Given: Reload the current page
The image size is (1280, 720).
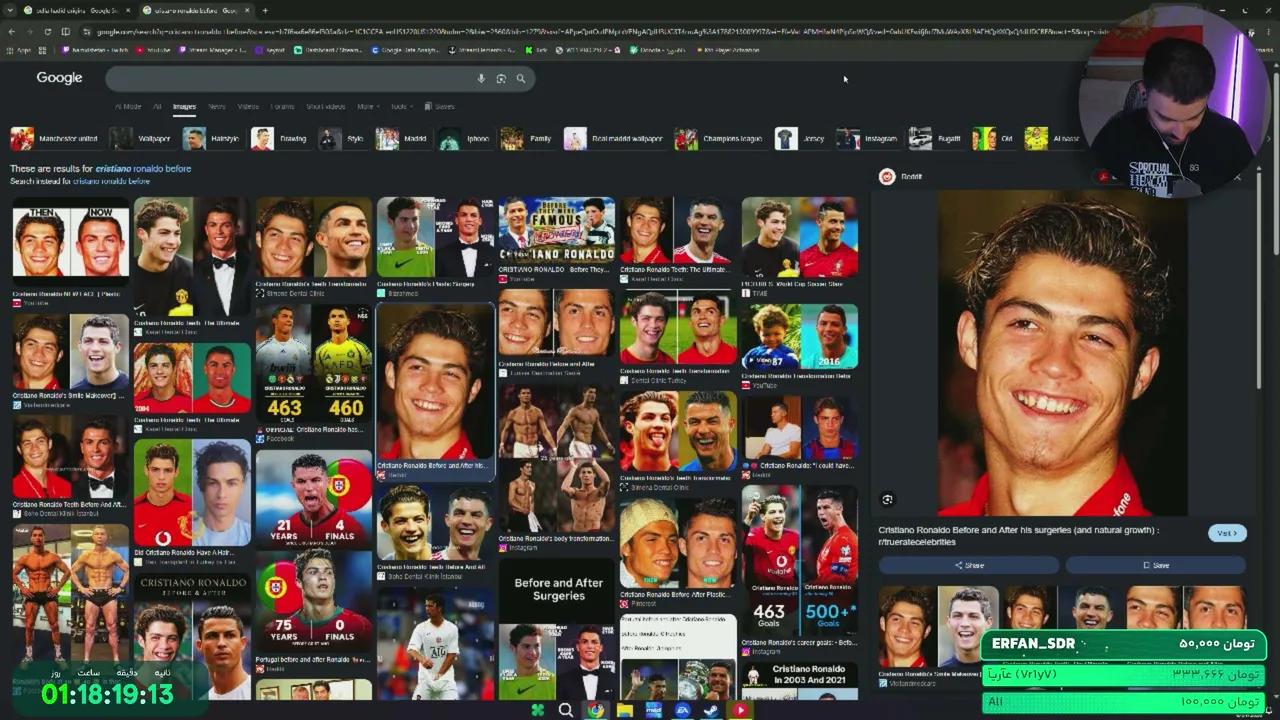Looking at the screenshot, I should click(47, 31).
